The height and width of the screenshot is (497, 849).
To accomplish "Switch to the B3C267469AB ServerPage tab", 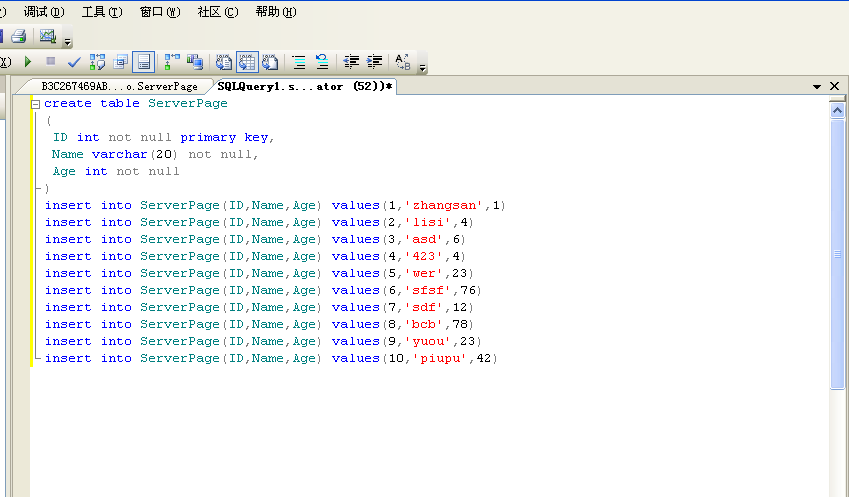I will point(118,87).
